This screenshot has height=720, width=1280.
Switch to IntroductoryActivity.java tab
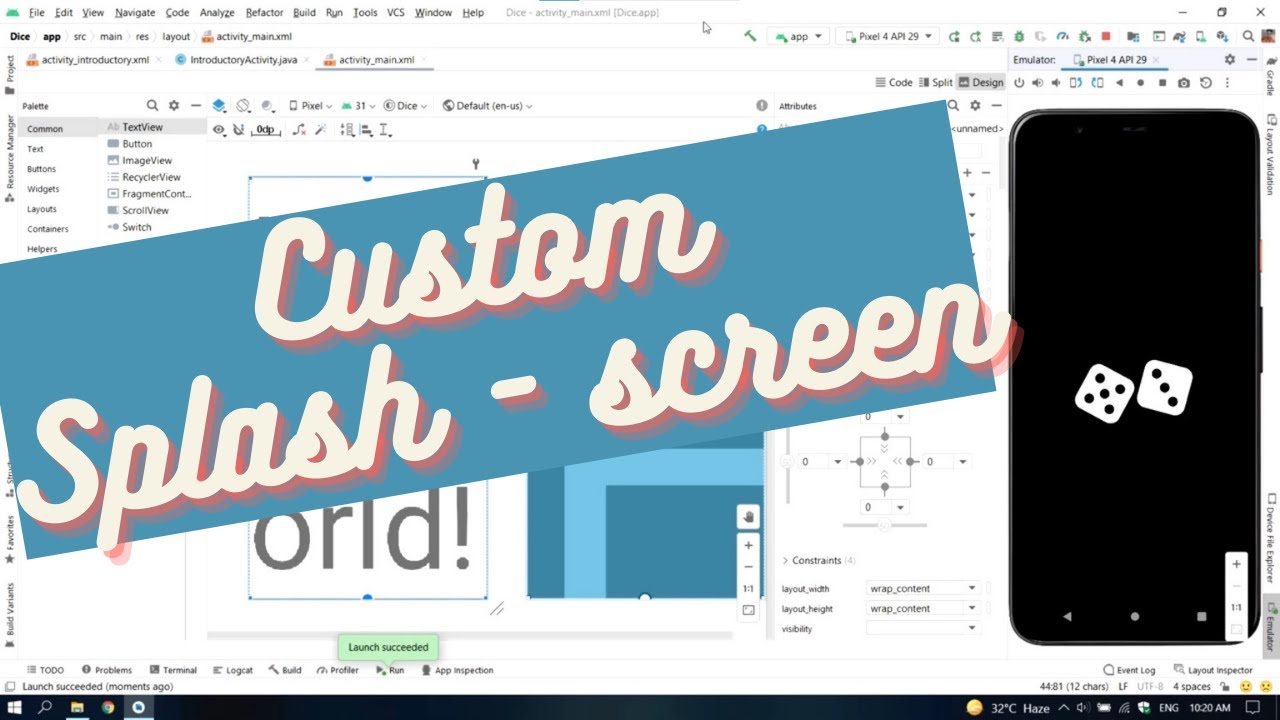tap(243, 60)
